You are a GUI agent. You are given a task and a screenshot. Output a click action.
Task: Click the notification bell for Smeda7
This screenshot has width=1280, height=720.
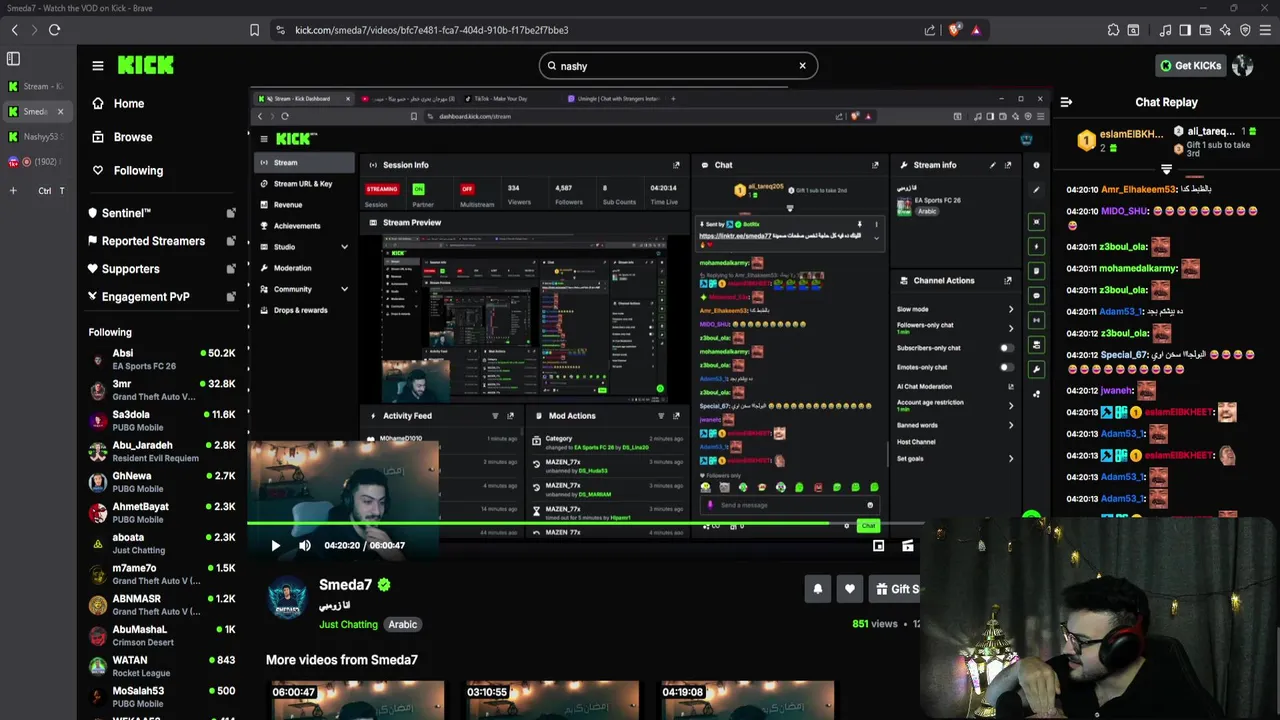click(817, 589)
